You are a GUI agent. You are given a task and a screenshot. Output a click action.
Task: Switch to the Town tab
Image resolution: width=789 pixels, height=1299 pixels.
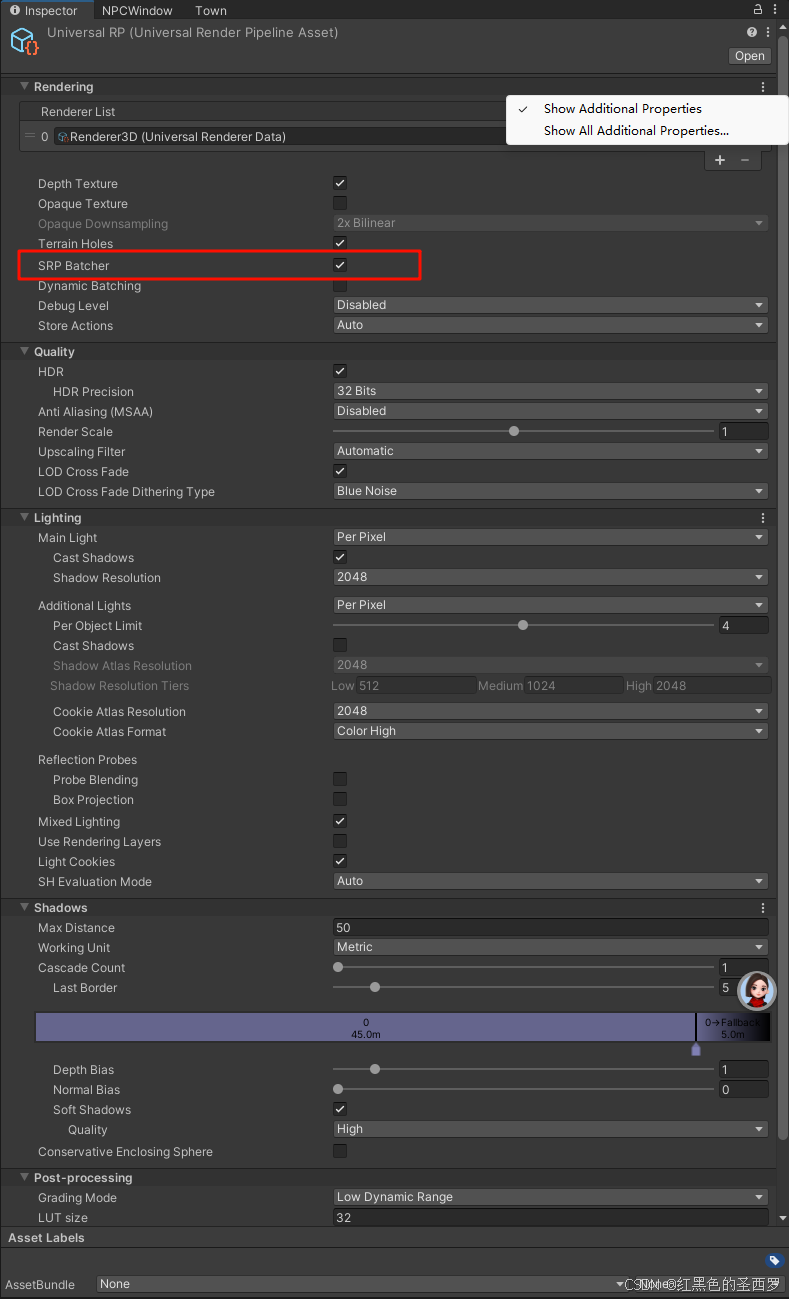tap(211, 10)
